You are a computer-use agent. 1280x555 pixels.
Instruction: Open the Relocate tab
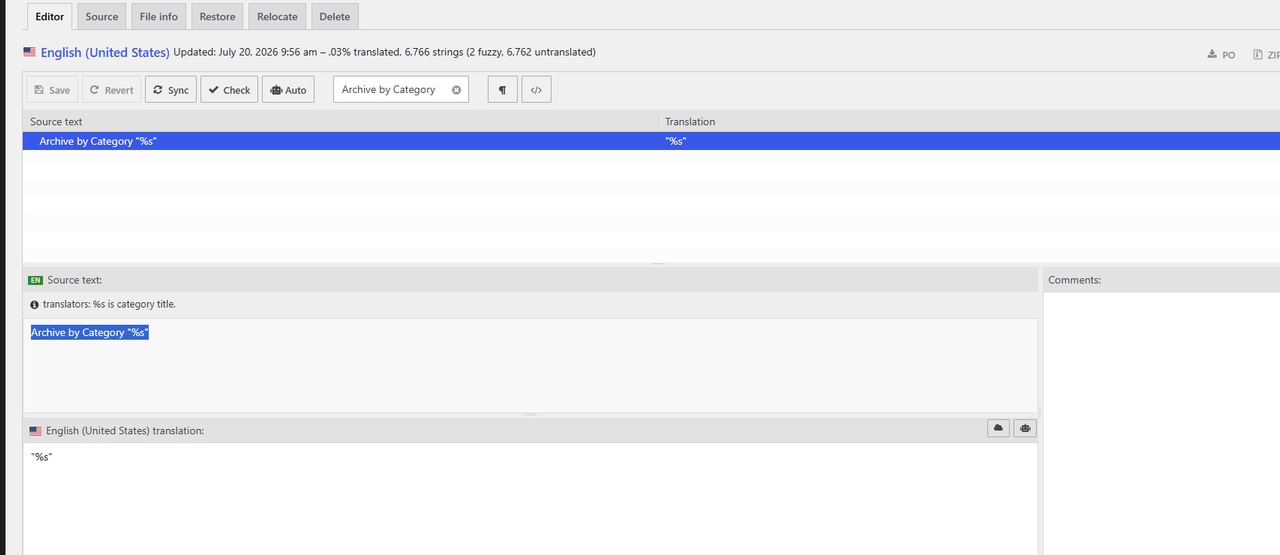coord(277,16)
